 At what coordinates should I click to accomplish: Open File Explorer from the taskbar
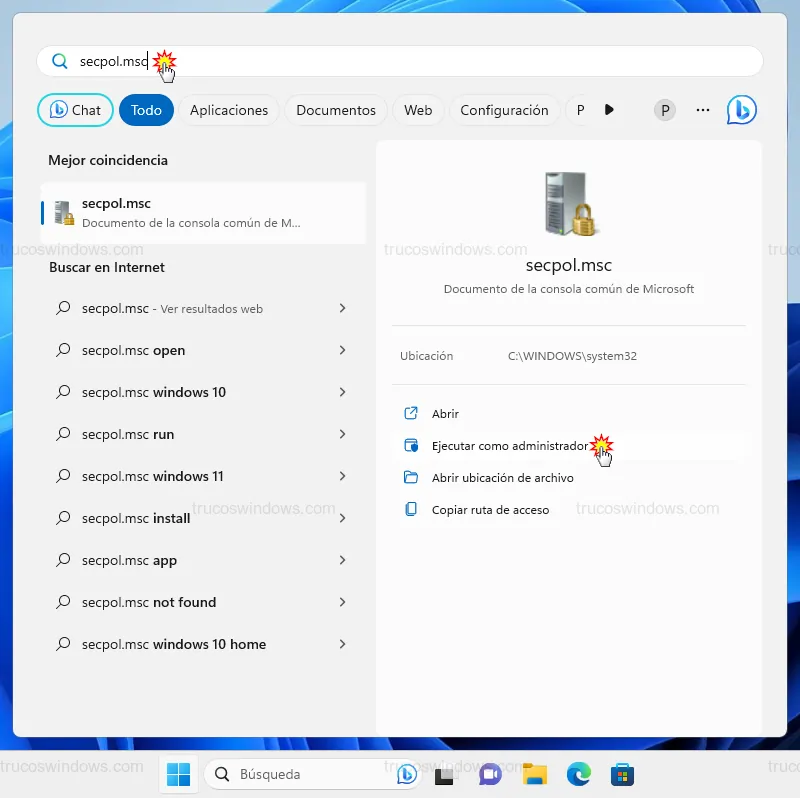(535, 774)
